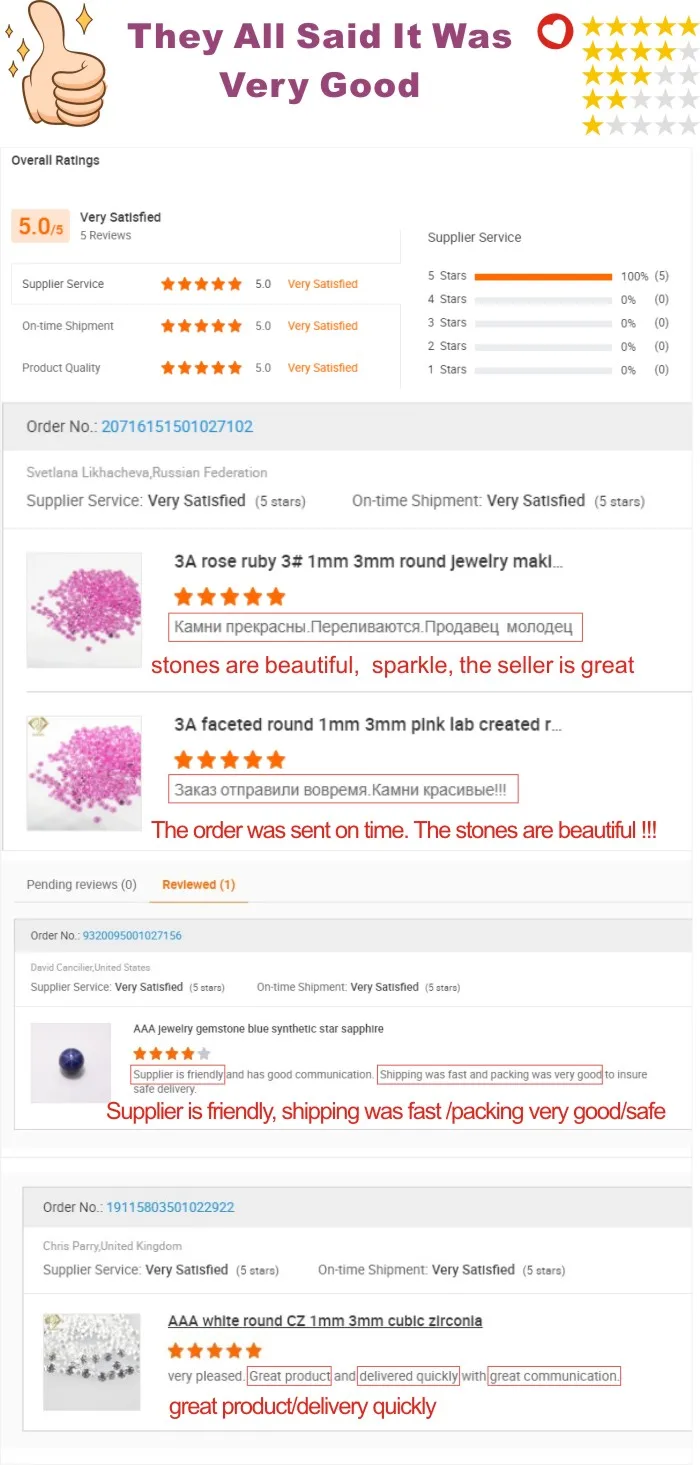This screenshot has height=1465, width=700.
Task: Open the pink lab created stones thumbnail
Action: (84, 773)
